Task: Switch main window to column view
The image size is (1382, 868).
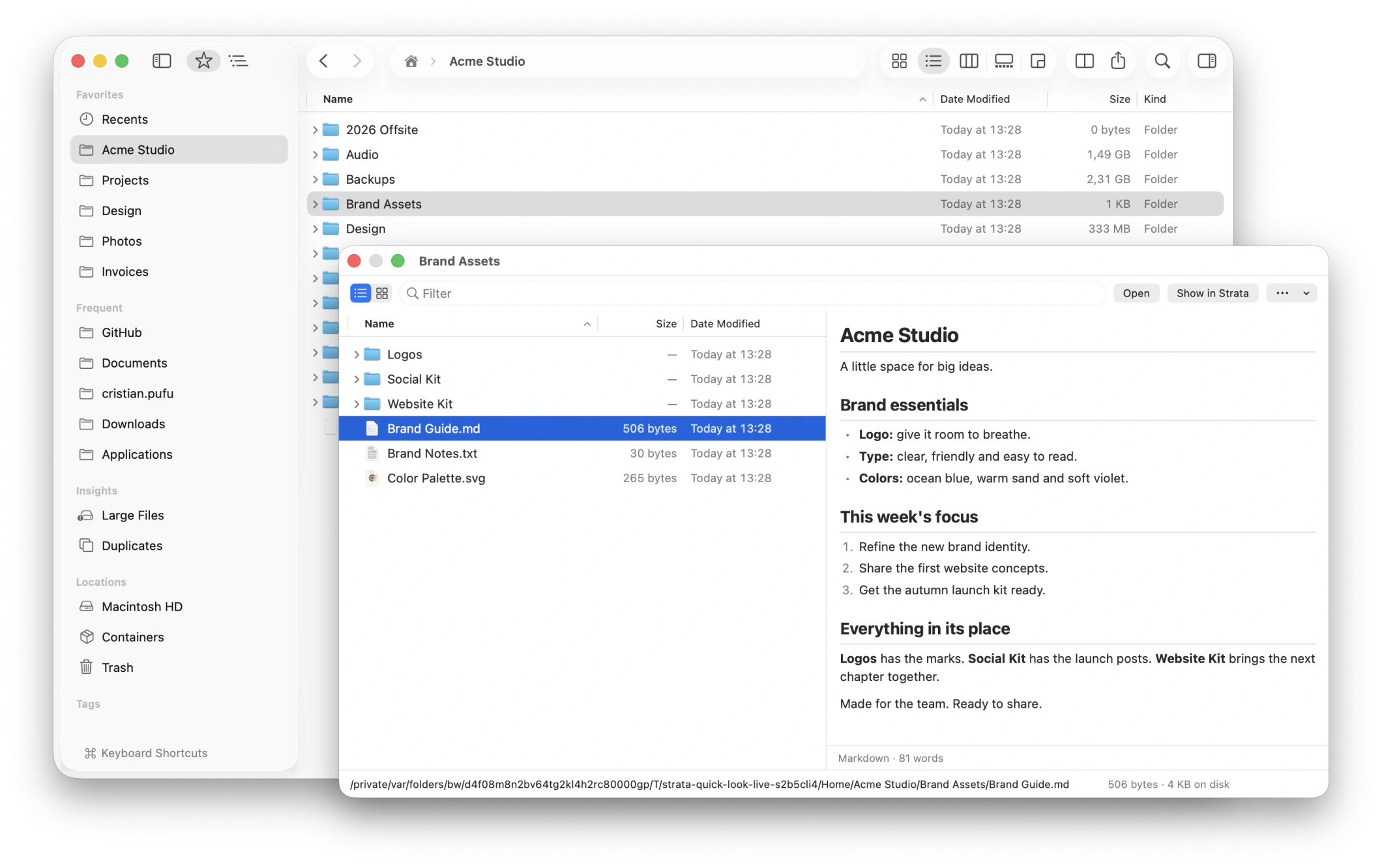Action: 969,61
